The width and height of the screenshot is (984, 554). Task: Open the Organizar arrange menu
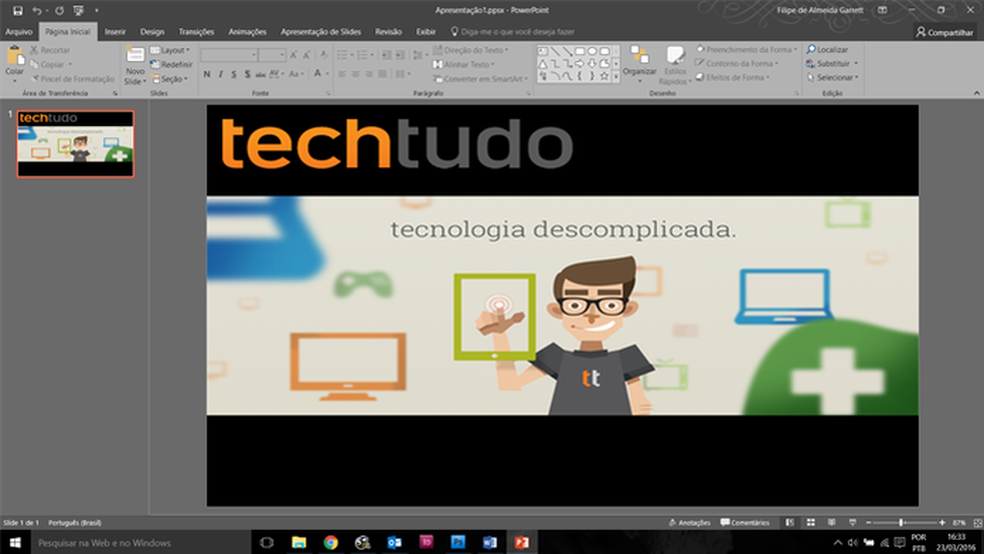(x=639, y=64)
